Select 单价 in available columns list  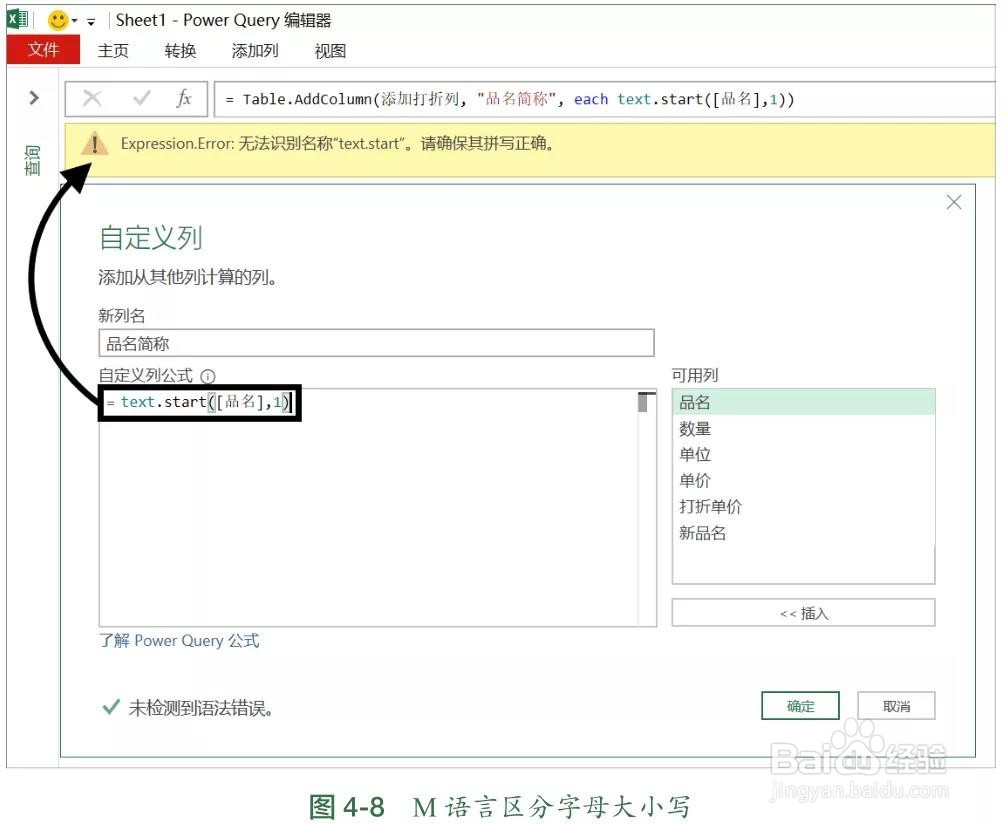point(803,480)
